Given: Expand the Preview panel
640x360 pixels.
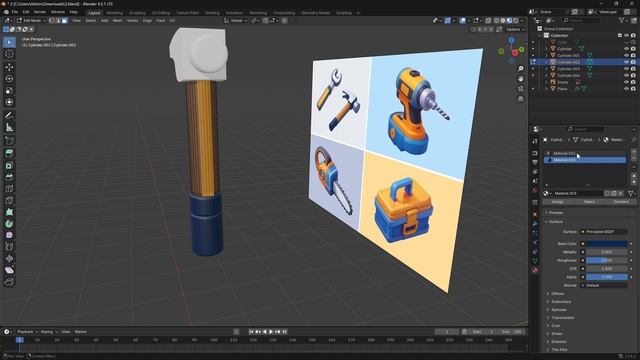Looking at the screenshot, I should [x=556, y=213].
